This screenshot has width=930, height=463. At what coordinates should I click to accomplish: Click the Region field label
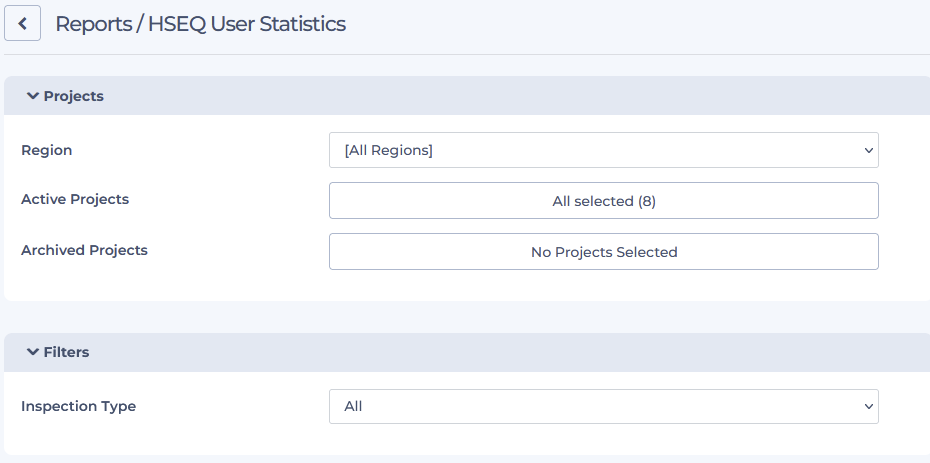46,150
